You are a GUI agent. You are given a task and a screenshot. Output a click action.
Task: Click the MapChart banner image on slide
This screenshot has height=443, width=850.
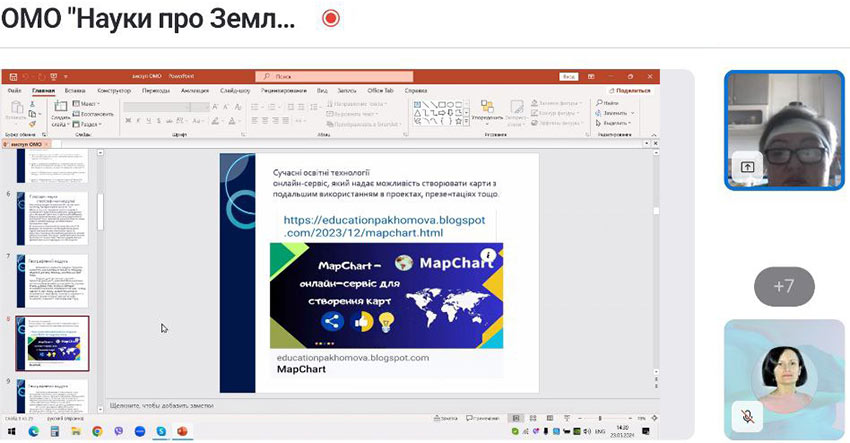387,296
